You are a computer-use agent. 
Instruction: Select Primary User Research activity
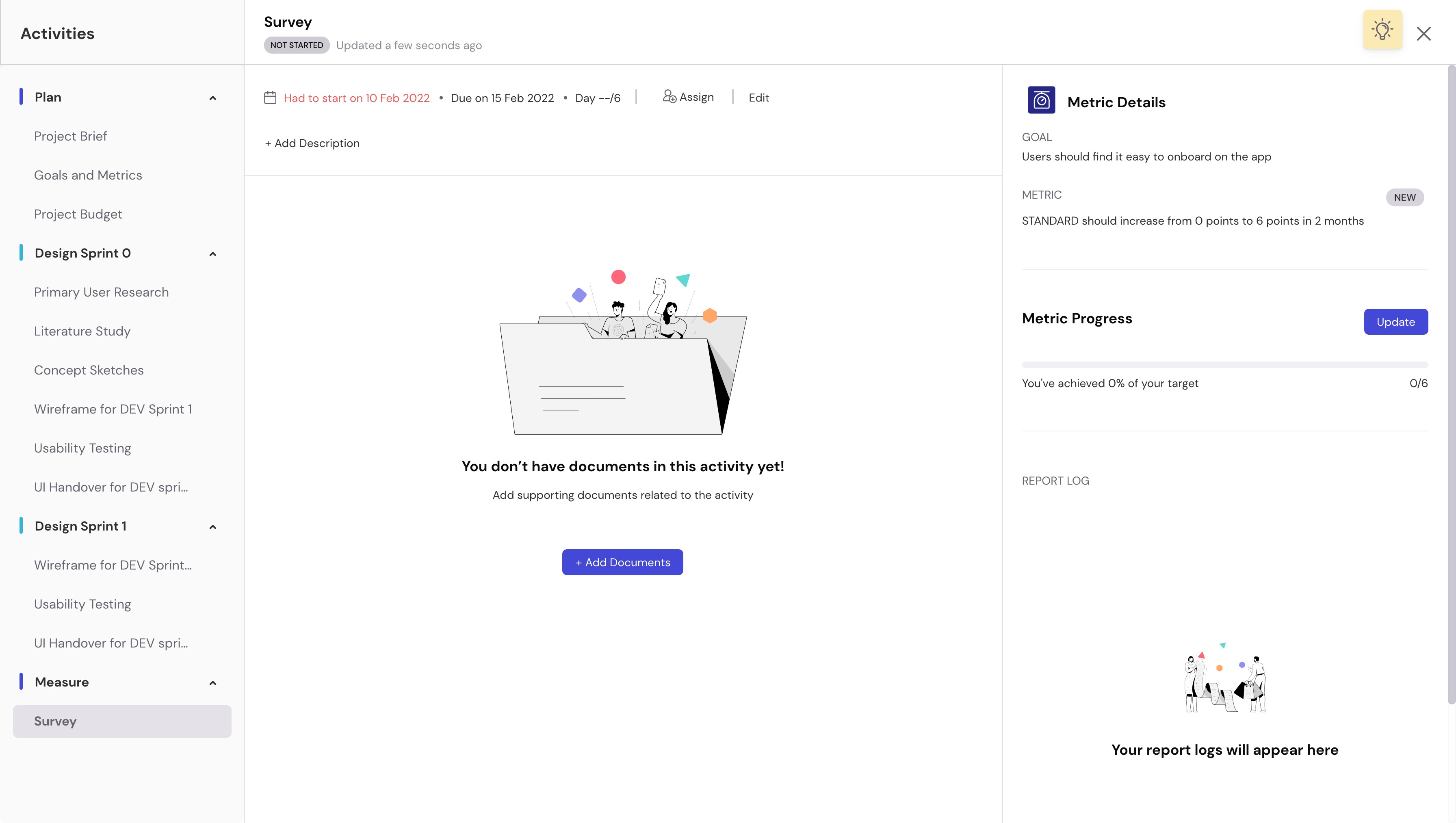point(101,292)
